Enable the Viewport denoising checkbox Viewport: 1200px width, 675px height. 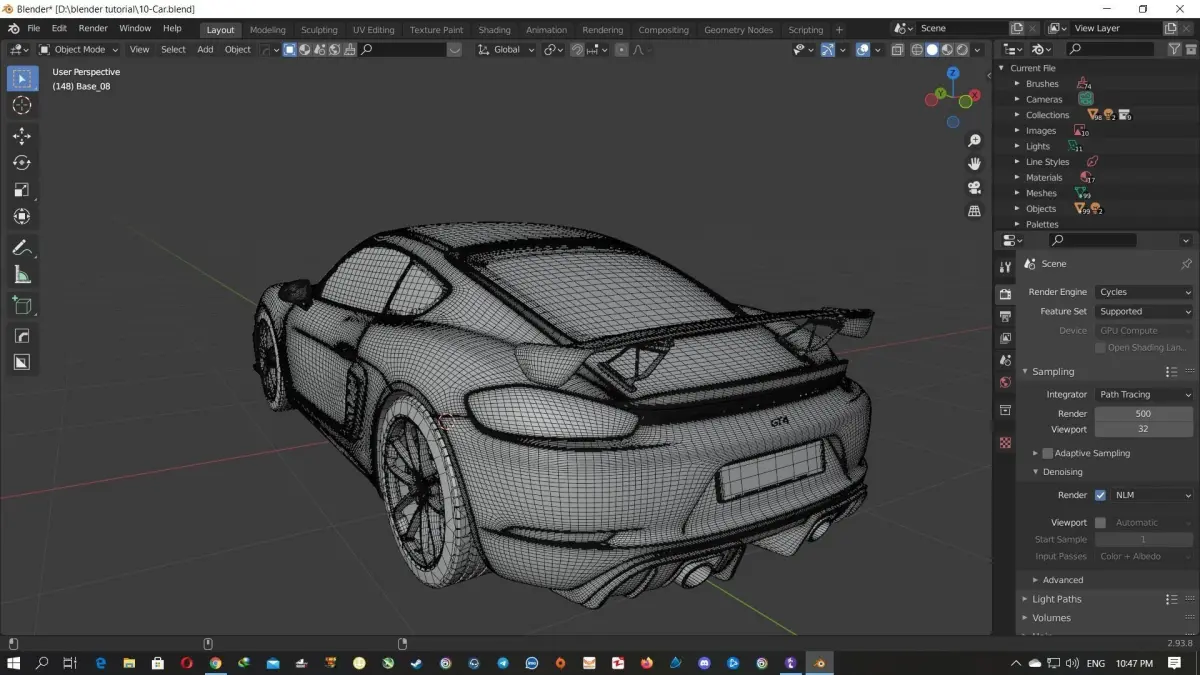(x=1100, y=522)
